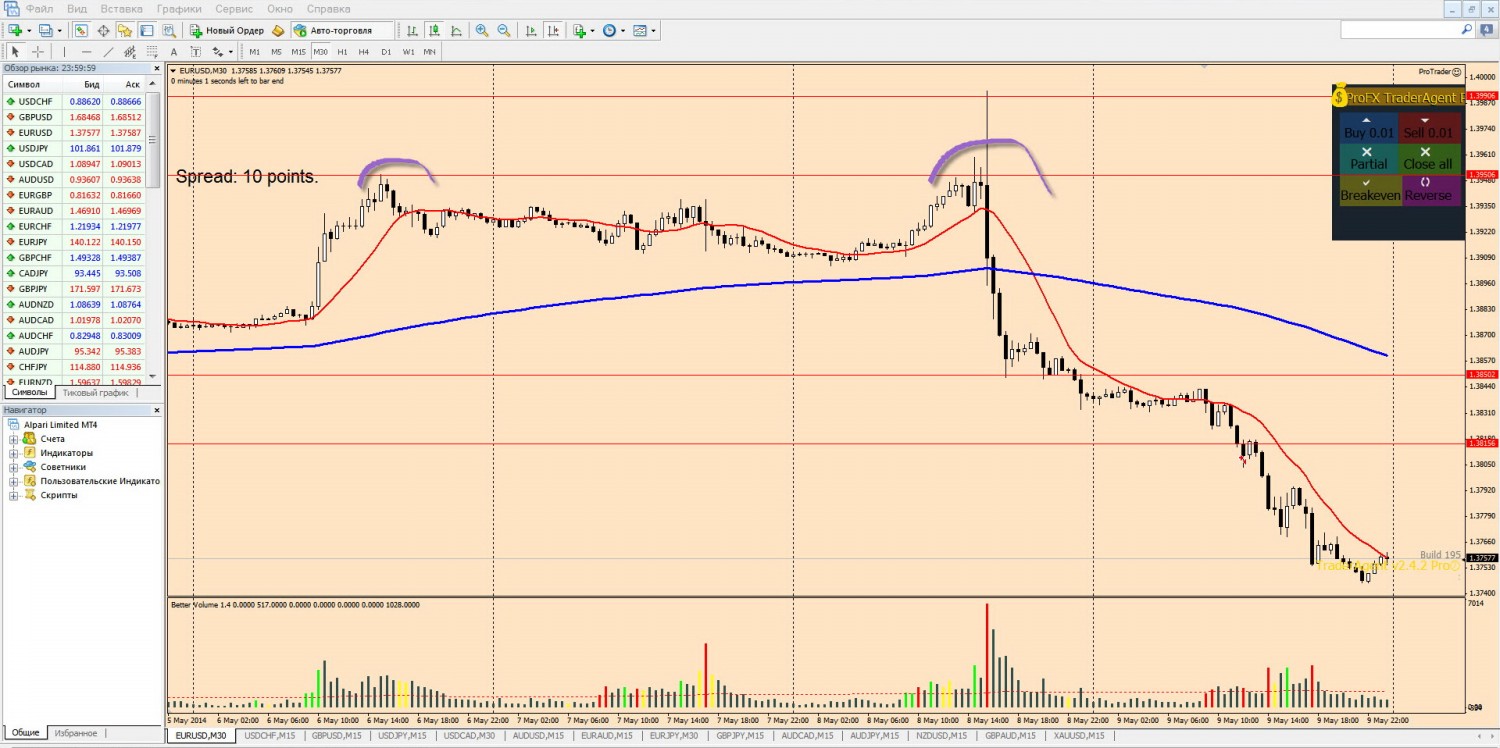The image size is (1500, 748).
Task: Switch chart to line chart icon
Action: [x=457, y=31]
